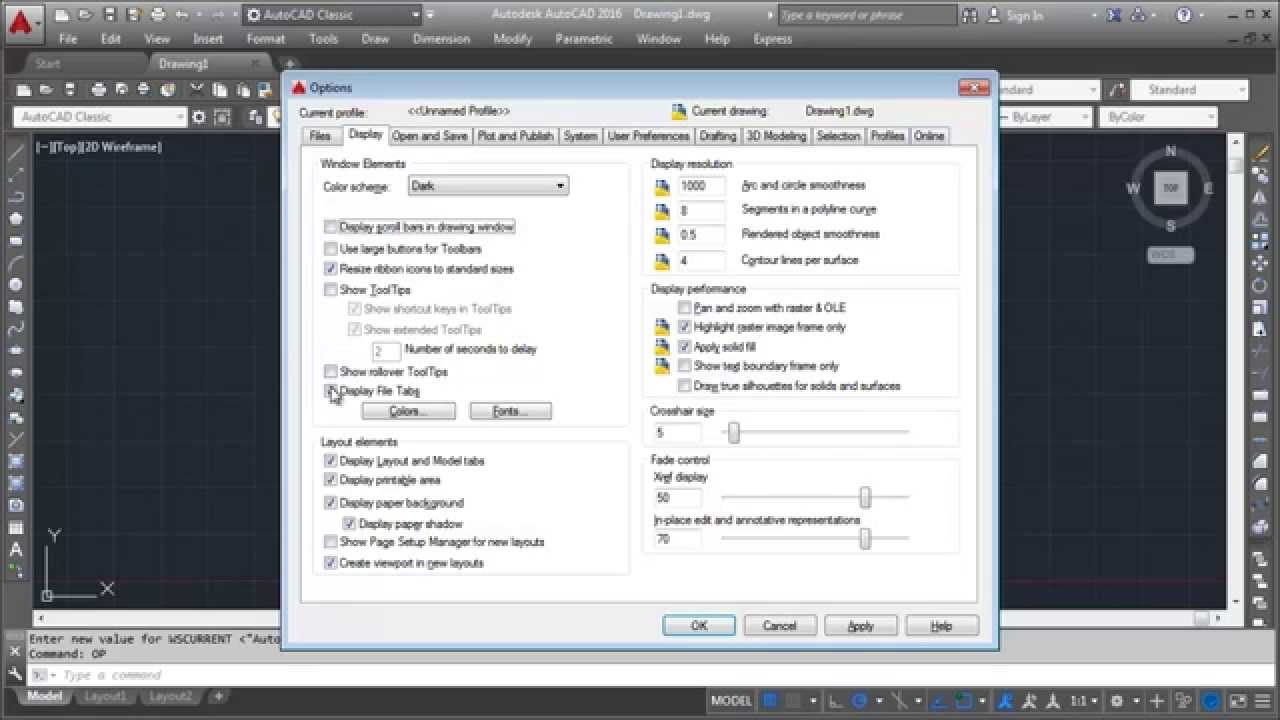Open AutoCAD Classic workspace dropdown in toolbar row
Screen dimensions: 1280x720
[x=100, y=117]
